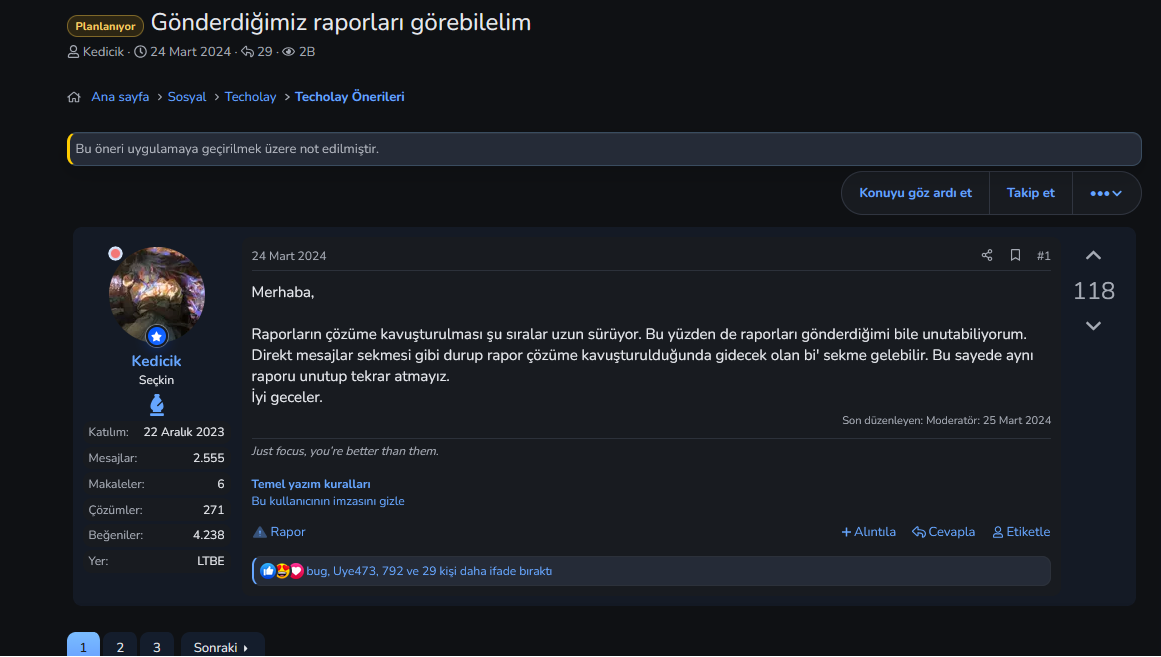The height and width of the screenshot is (657, 1161).
Task: Click the Son düzenleyen moderator note
Action: point(946,420)
